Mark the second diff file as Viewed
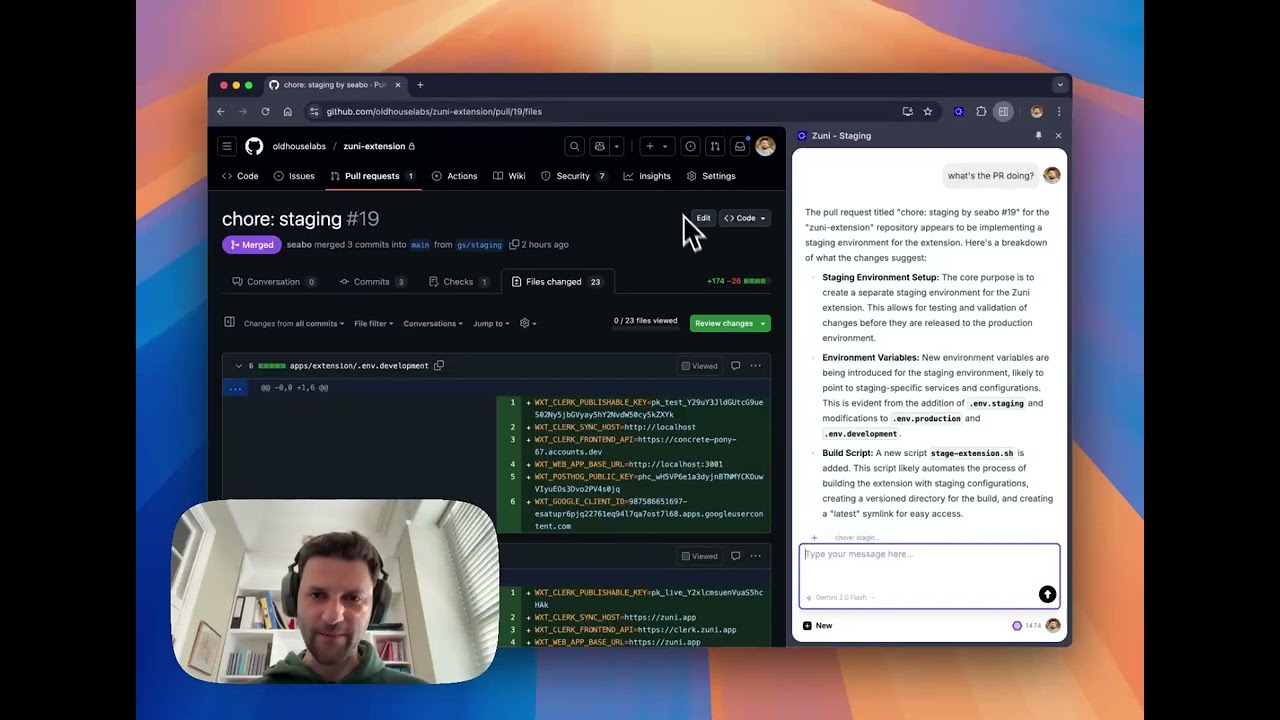This screenshot has width=1280, height=720. [699, 556]
